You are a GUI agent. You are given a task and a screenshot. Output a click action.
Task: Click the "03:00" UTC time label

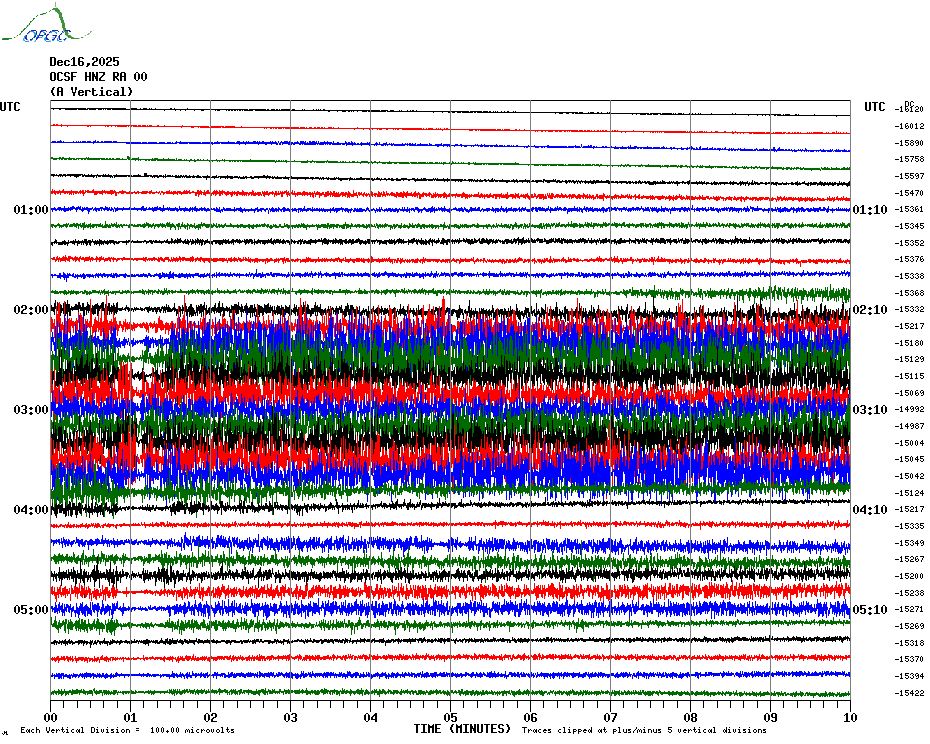pyautogui.click(x=31, y=410)
